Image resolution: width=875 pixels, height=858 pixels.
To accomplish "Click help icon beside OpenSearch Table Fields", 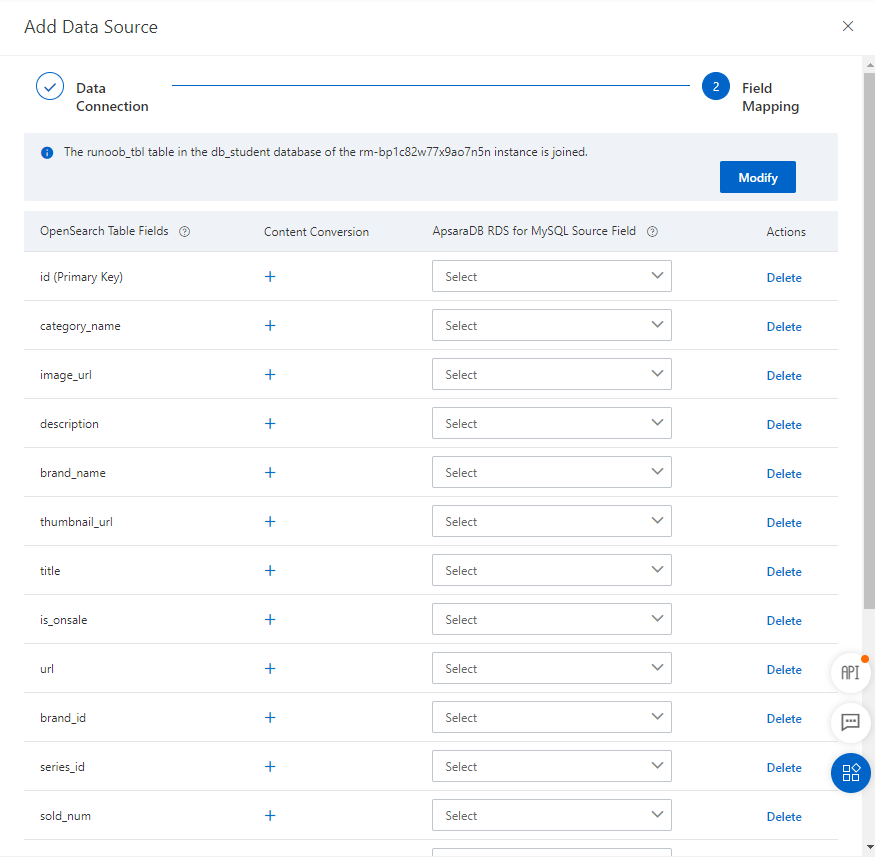I will 184,232.
